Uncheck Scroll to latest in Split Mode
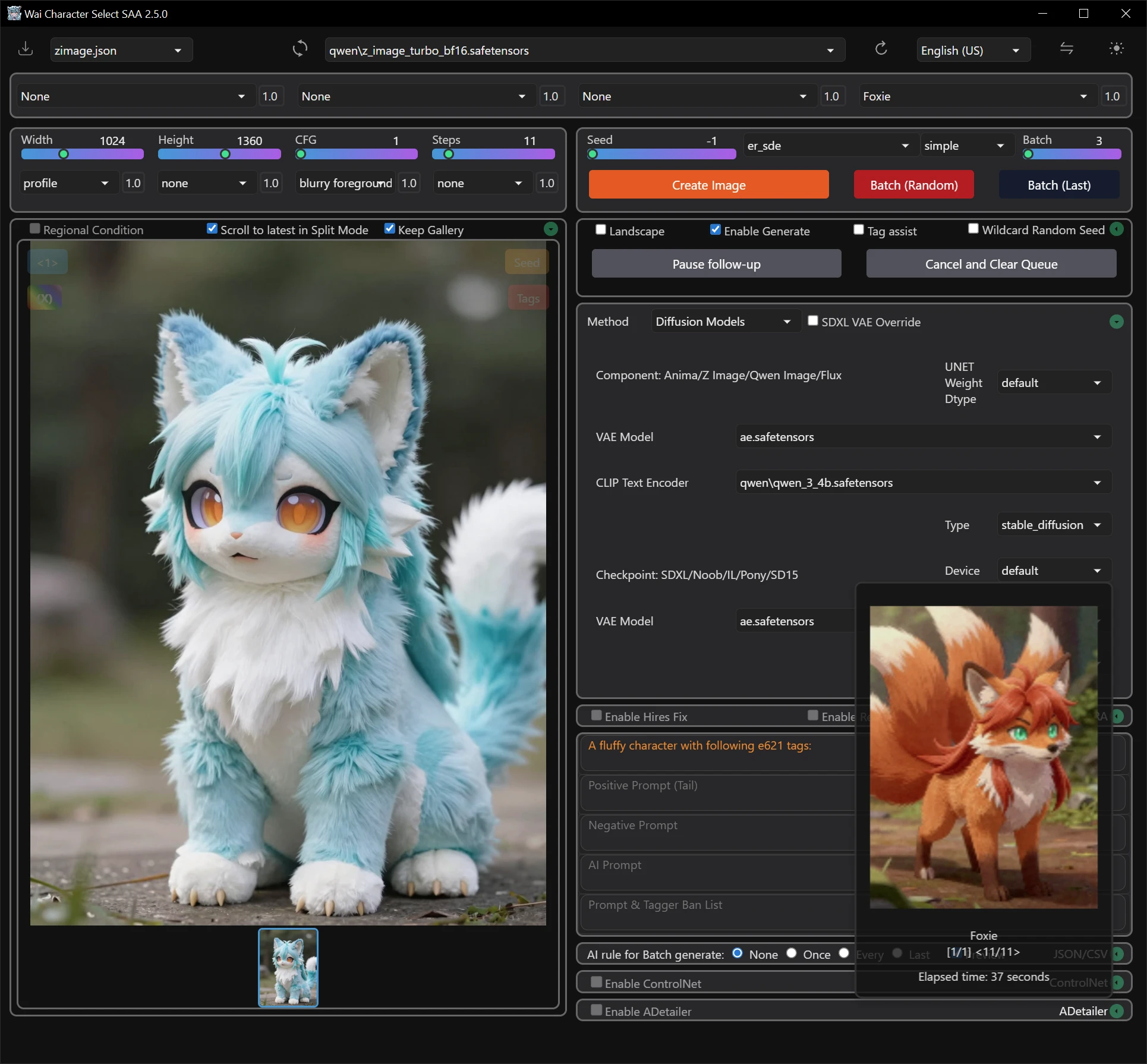Screen dimensions: 1147x1064 click(x=212, y=229)
